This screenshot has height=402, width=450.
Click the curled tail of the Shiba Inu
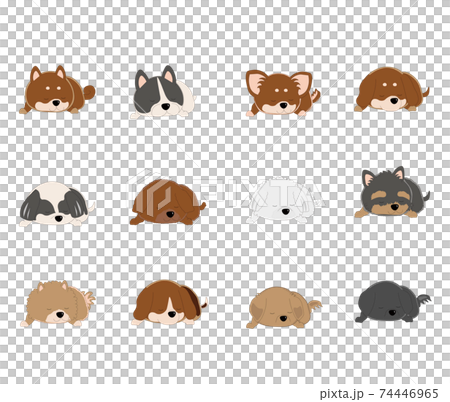(x=89, y=92)
